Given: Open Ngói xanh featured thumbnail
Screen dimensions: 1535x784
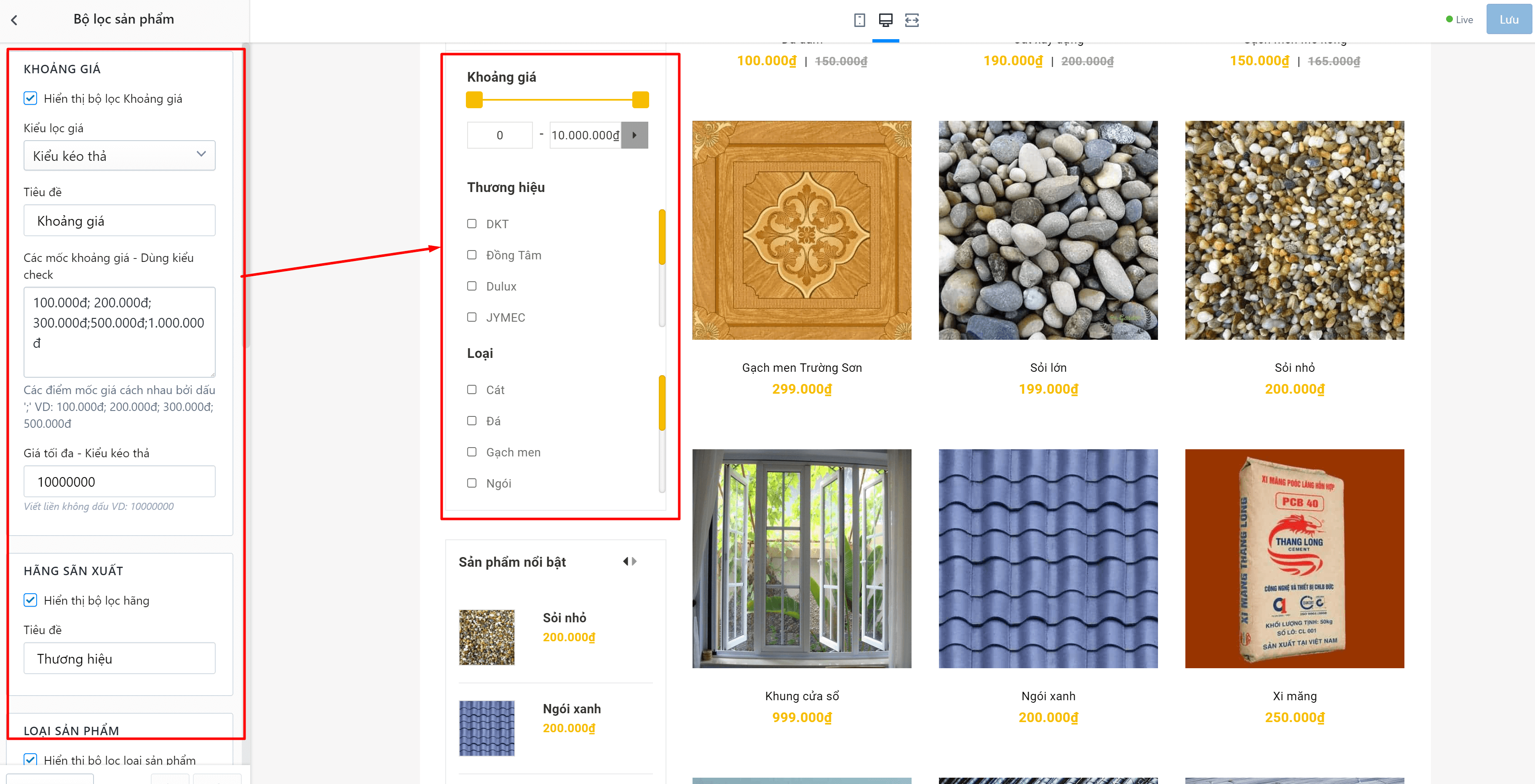Looking at the screenshot, I should pos(487,728).
